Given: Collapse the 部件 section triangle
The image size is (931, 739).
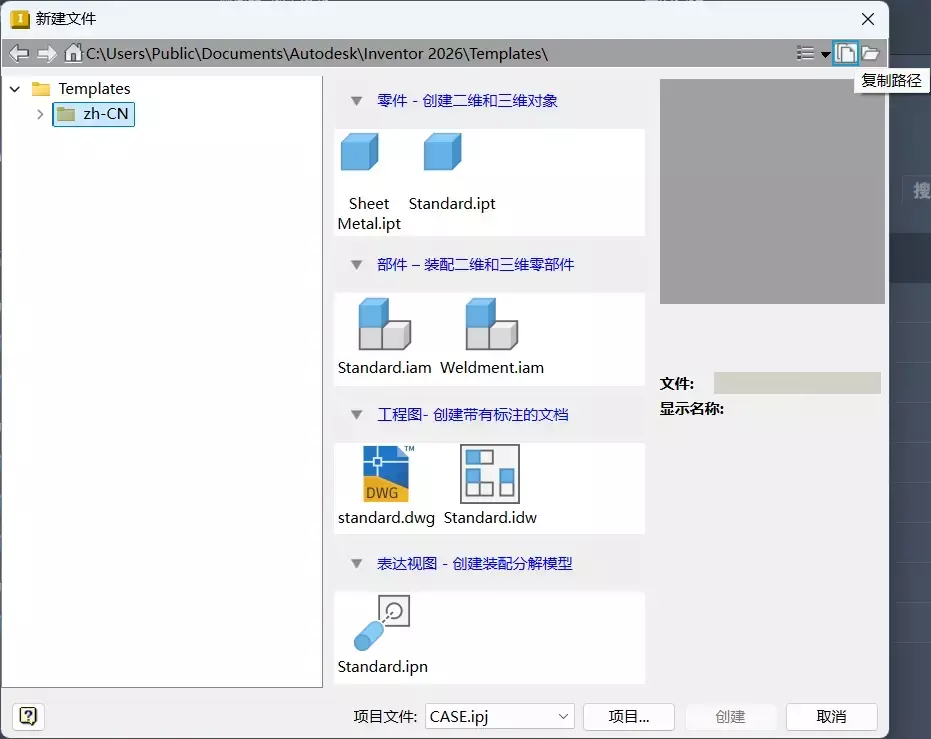Looking at the screenshot, I should pyautogui.click(x=356, y=265).
